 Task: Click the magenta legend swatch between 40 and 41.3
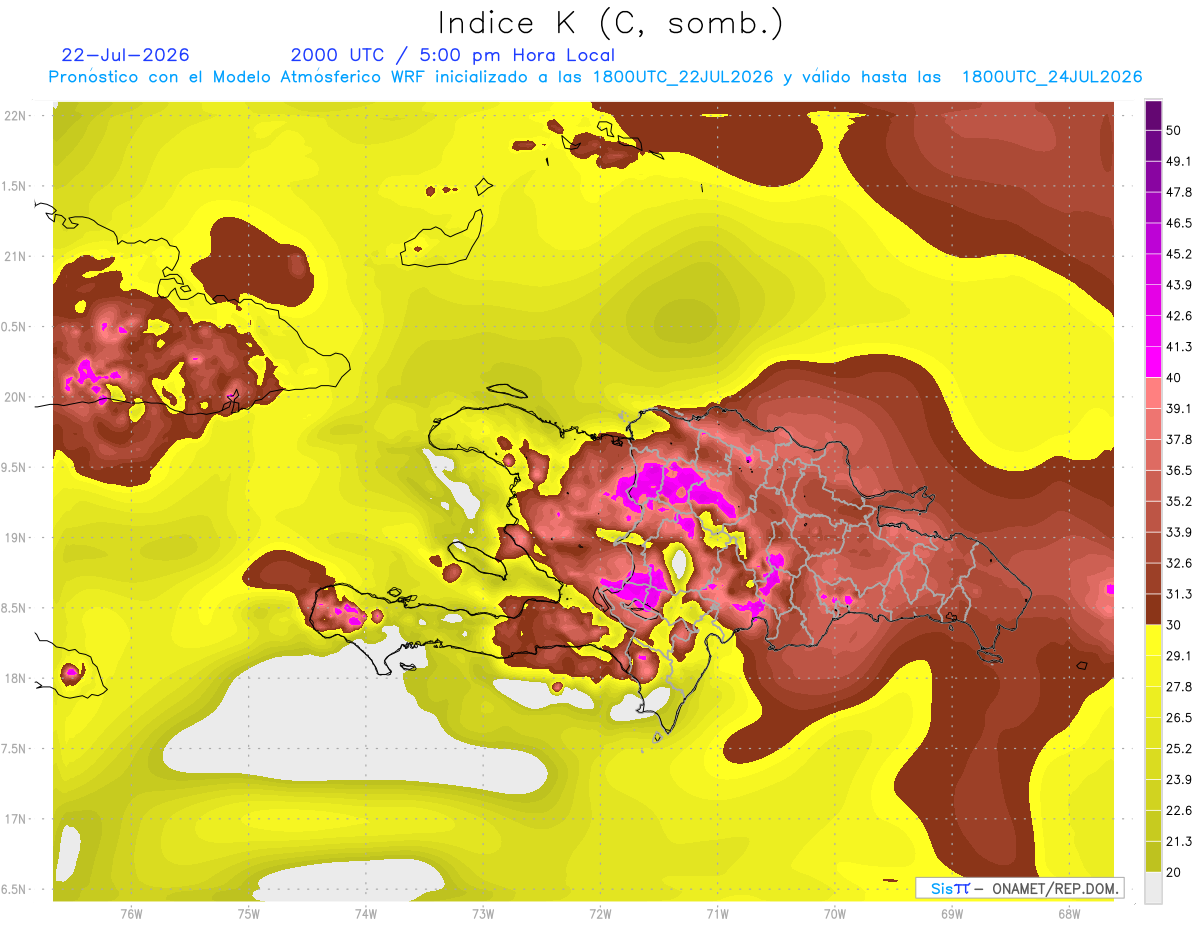(1153, 361)
